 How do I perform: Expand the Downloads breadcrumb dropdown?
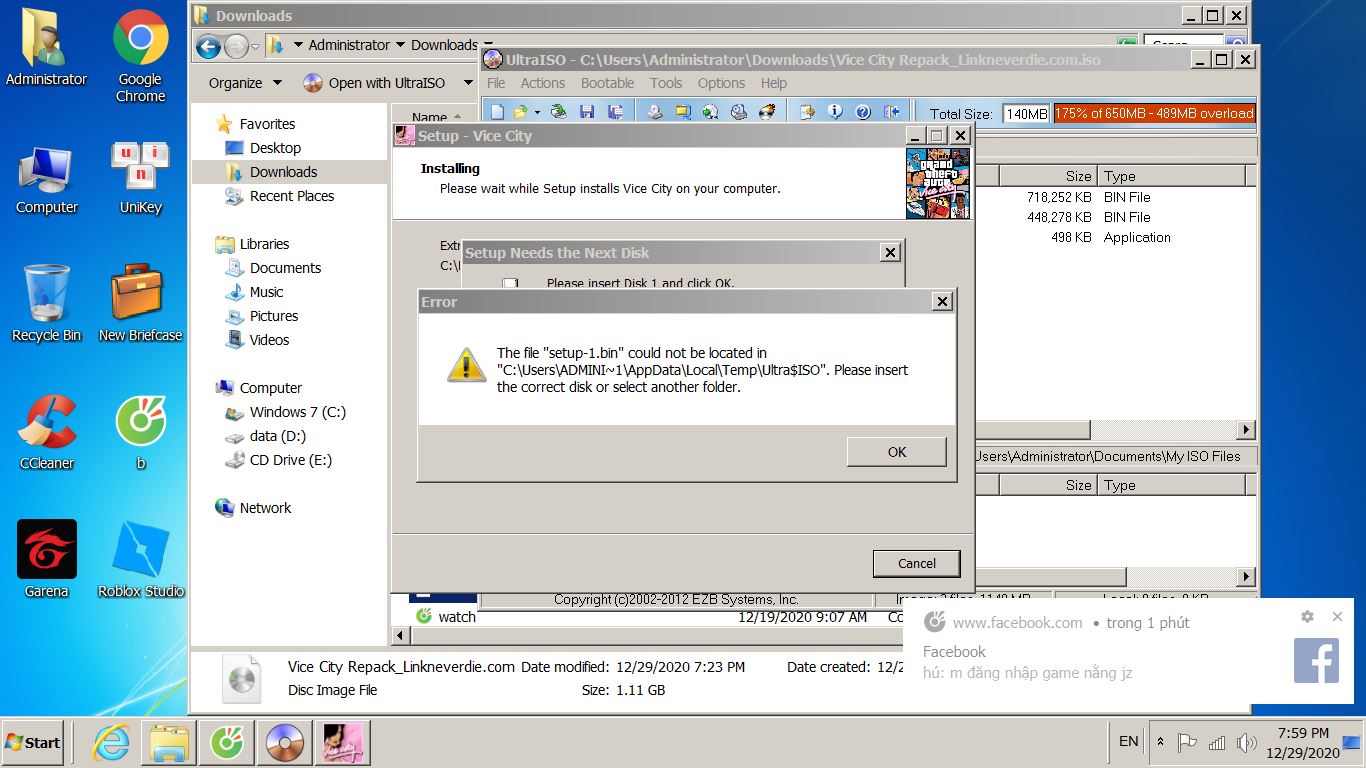(x=487, y=45)
